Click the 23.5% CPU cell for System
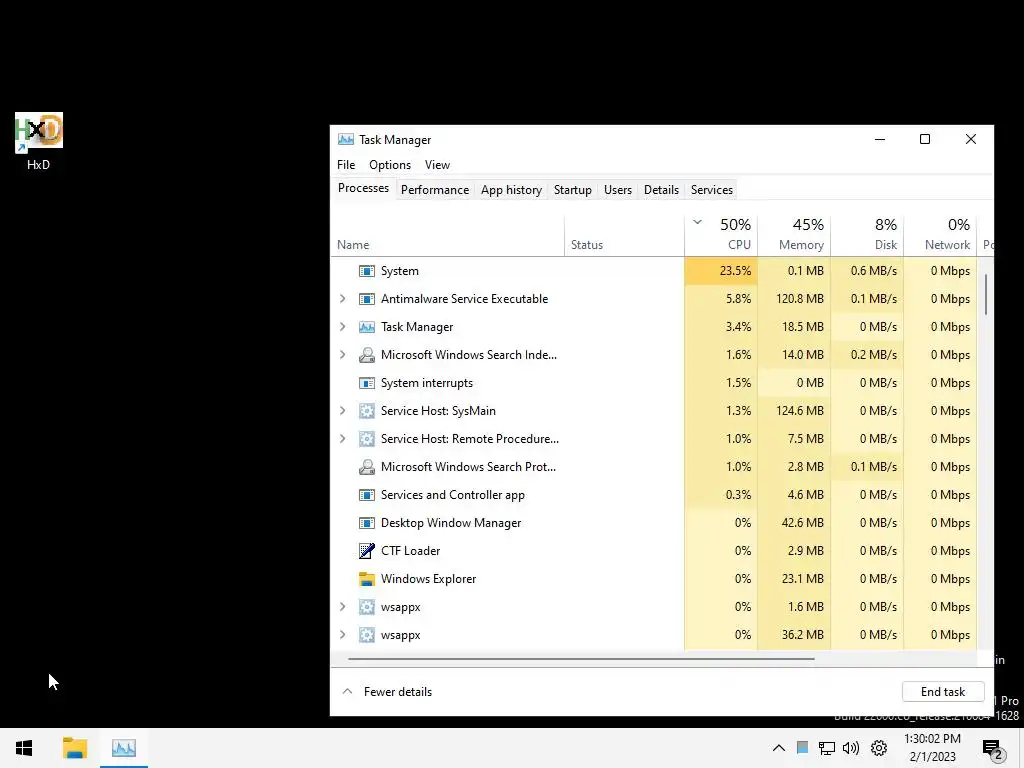Image resolution: width=1024 pixels, height=768 pixels. click(722, 271)
